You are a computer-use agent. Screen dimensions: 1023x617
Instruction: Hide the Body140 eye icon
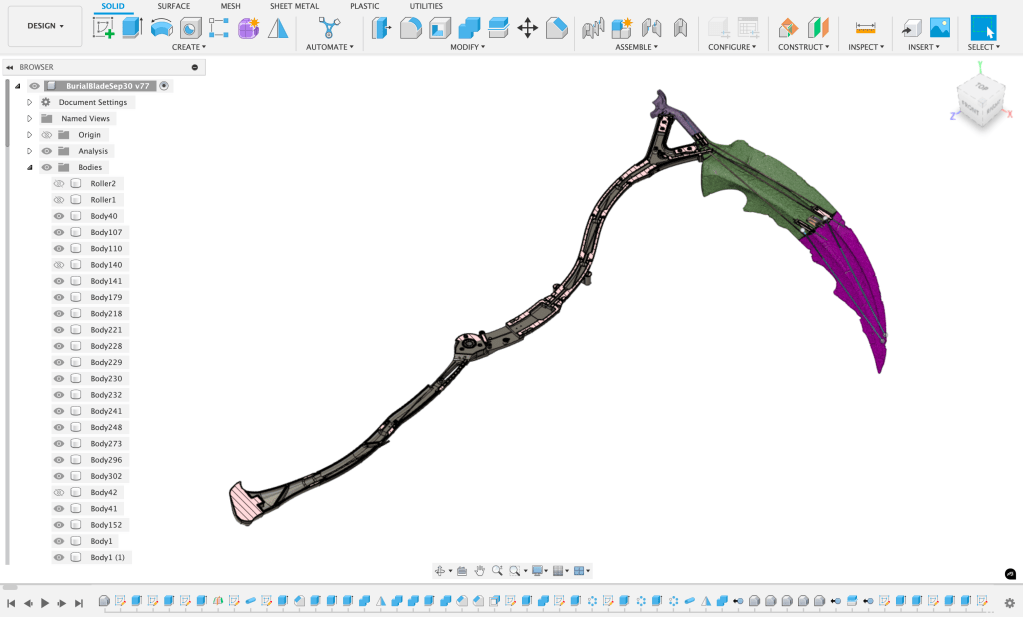click(59, 265)
